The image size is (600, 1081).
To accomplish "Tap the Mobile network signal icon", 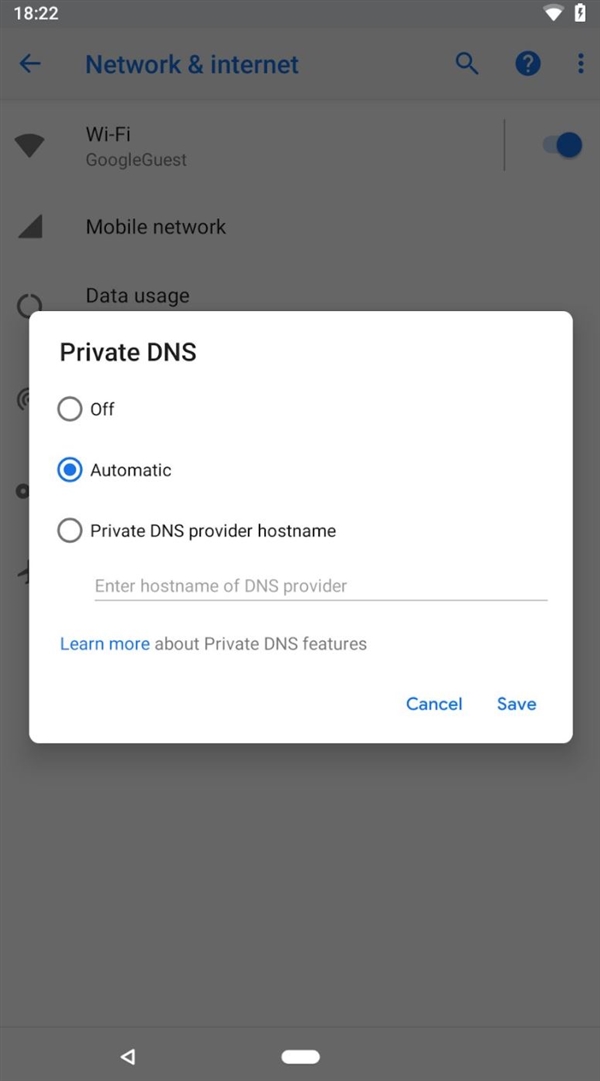I will pos(30,227).
